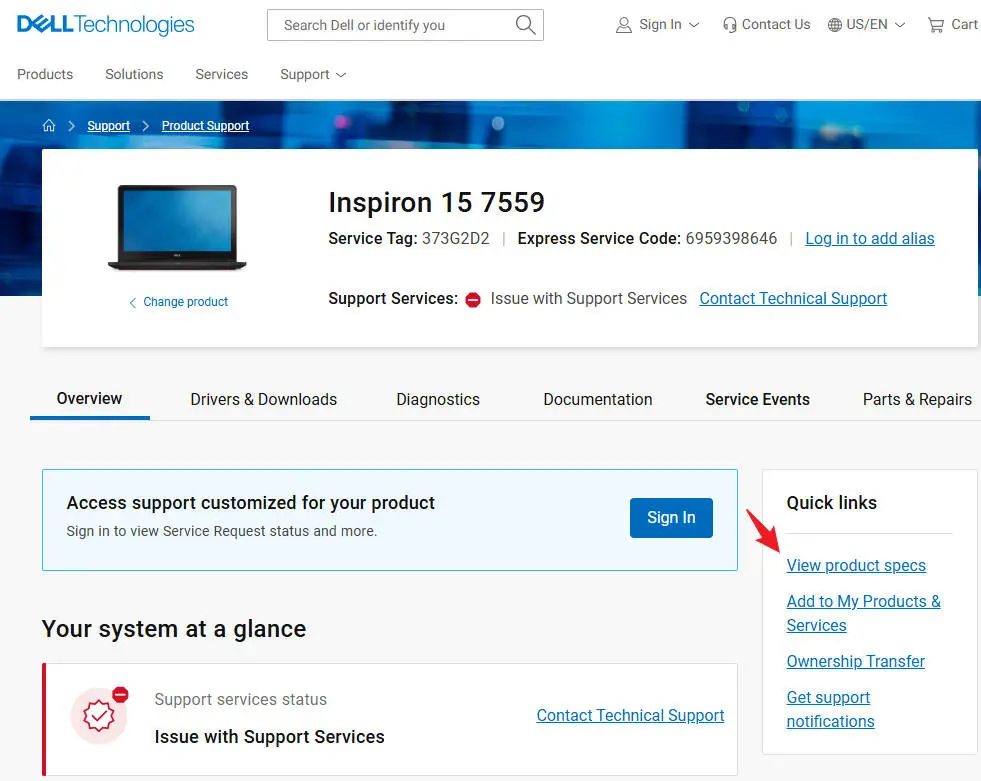Viewport: 981px width, 781px height.
Task: Click the Express Service Code 6959398646
Action: pyautogui.click(x=731, y=238)
